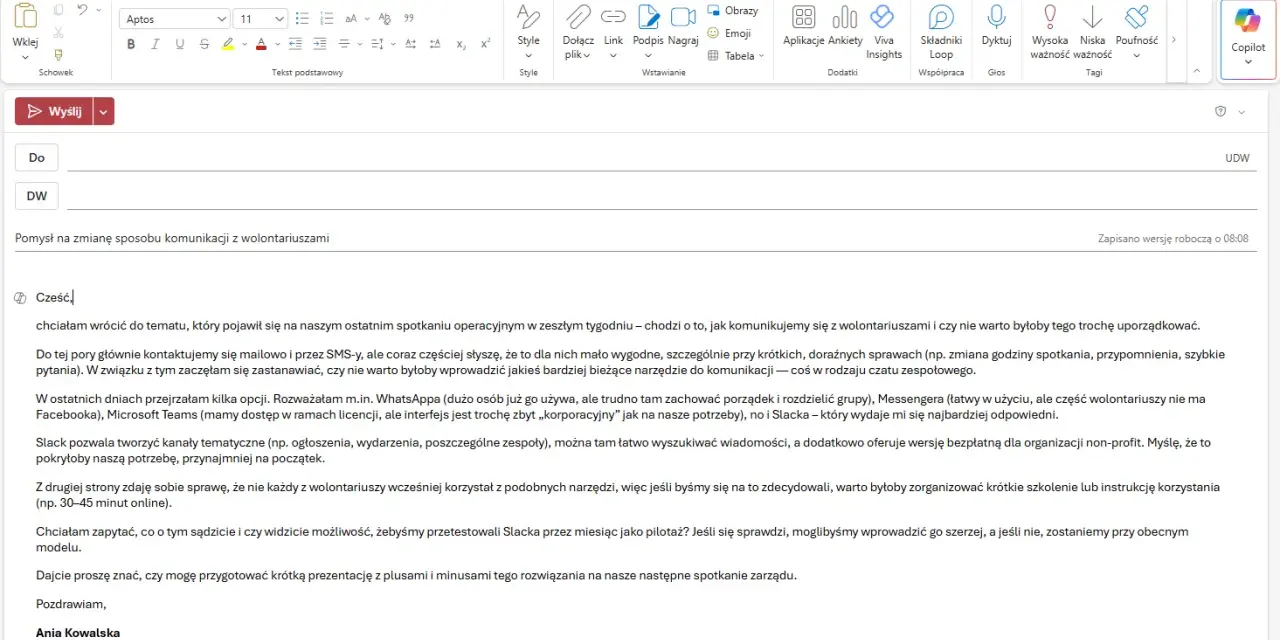Click the undo arrow icon
The image size is (1280, 640).
click(x=83, y=10)
